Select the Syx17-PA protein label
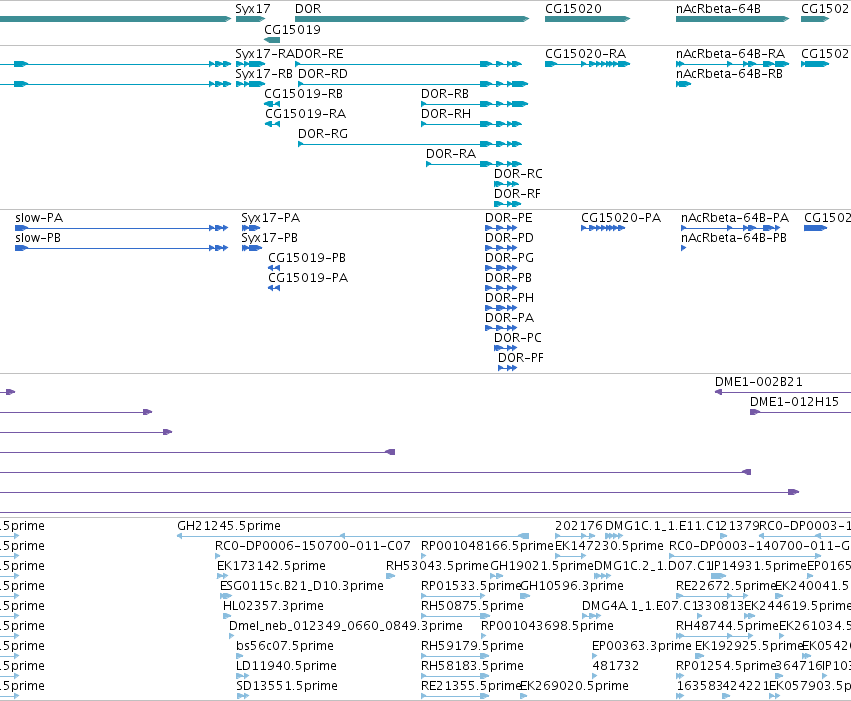 [x=270, y=218]
